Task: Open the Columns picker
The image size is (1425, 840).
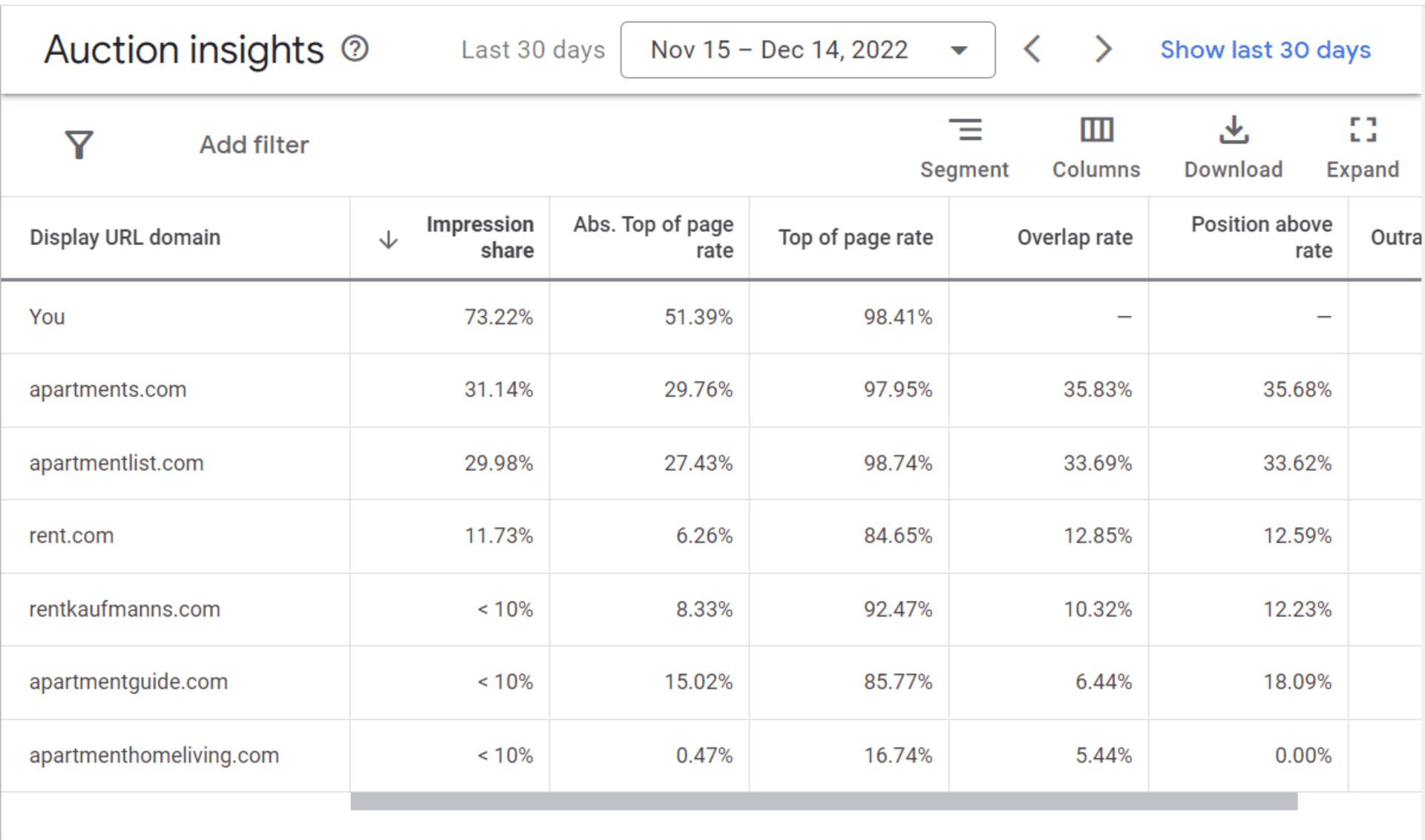Action: pos(1096,148)
